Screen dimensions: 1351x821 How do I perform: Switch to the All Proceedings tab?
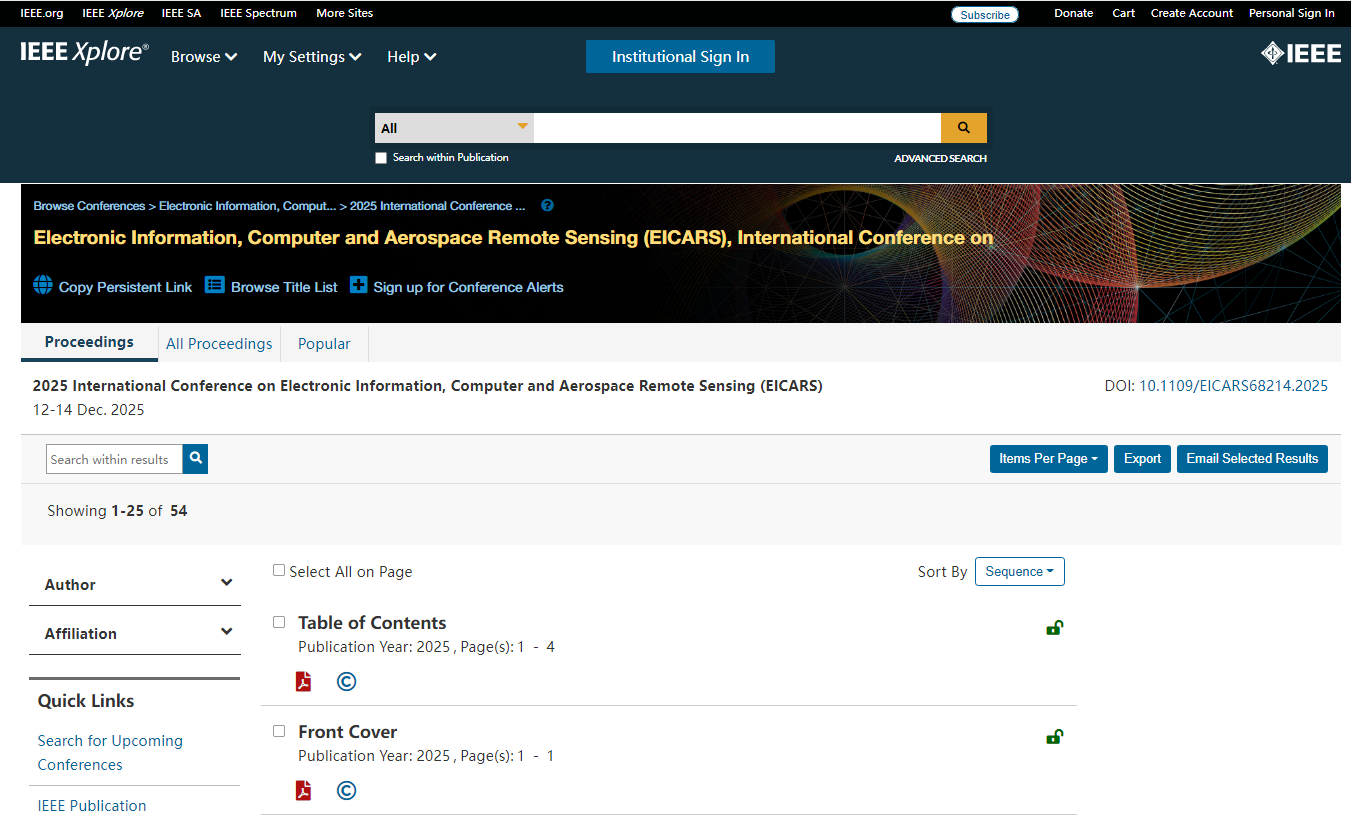[x=219, y=344]
